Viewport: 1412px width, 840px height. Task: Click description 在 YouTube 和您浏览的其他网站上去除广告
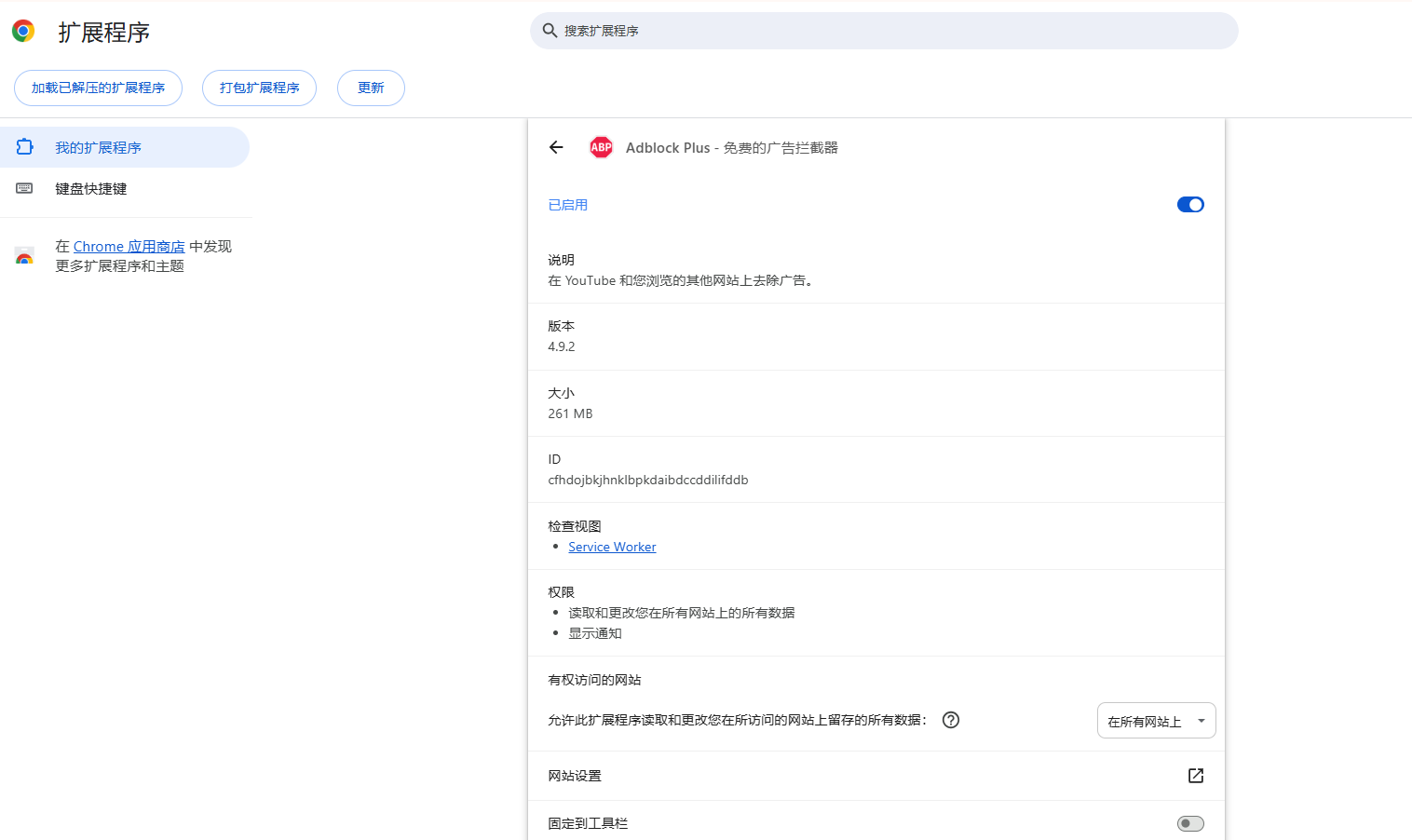point(683,280)
